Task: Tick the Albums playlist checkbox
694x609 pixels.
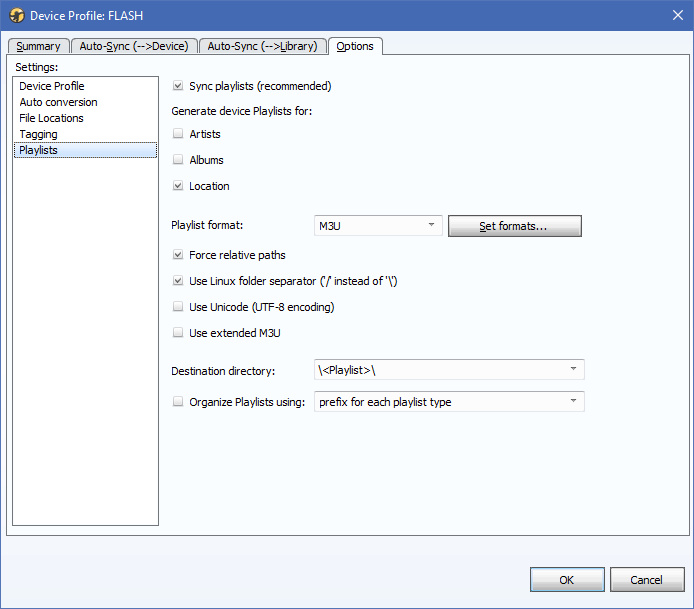Action: (178, 160)
